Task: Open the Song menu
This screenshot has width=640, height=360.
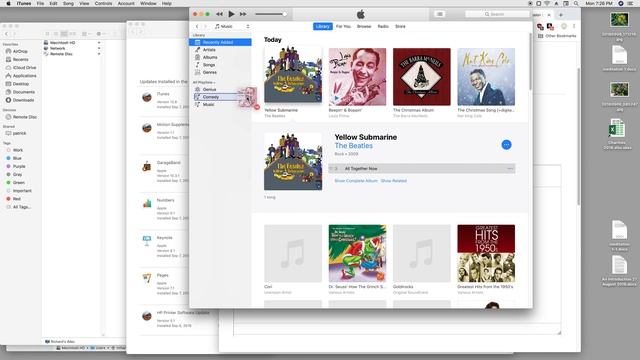Action: click(x=68, y=3)
